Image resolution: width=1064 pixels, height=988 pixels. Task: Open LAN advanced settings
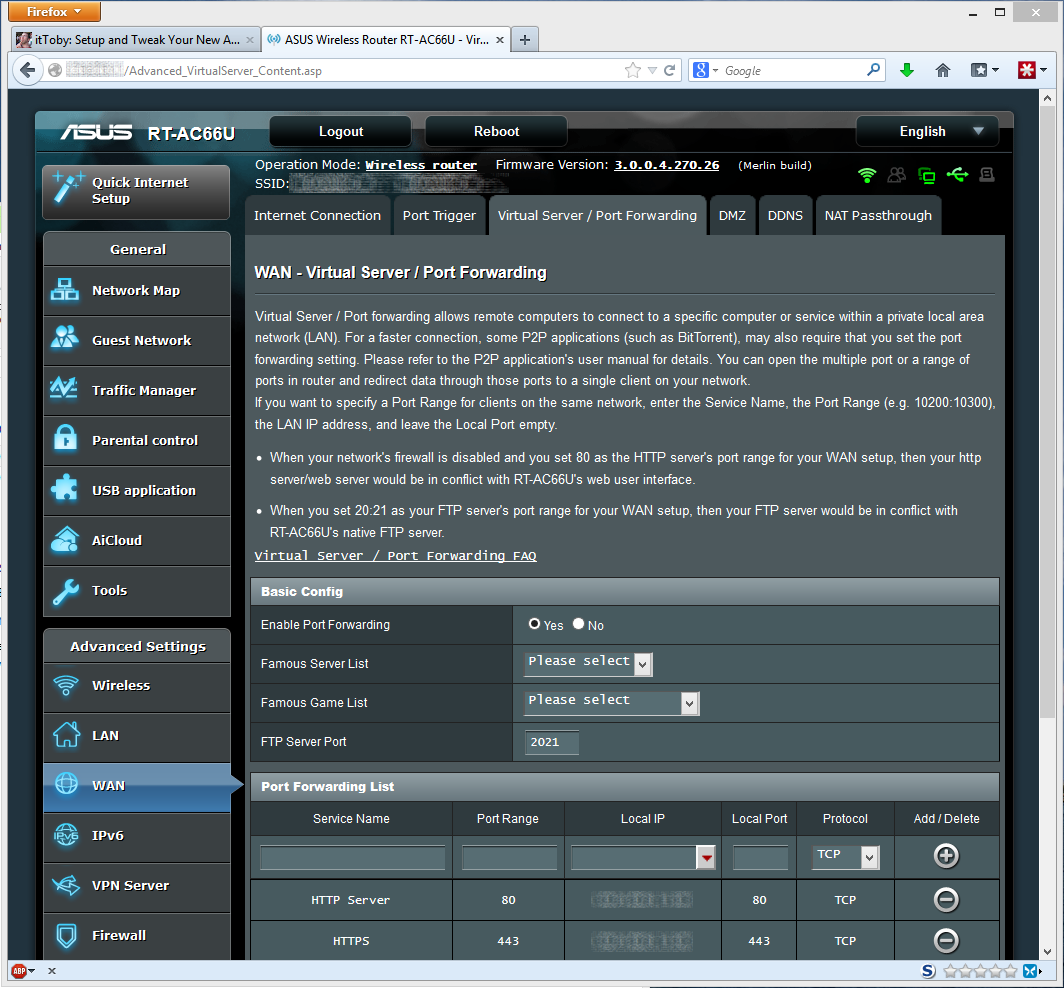tap(136, 736)
